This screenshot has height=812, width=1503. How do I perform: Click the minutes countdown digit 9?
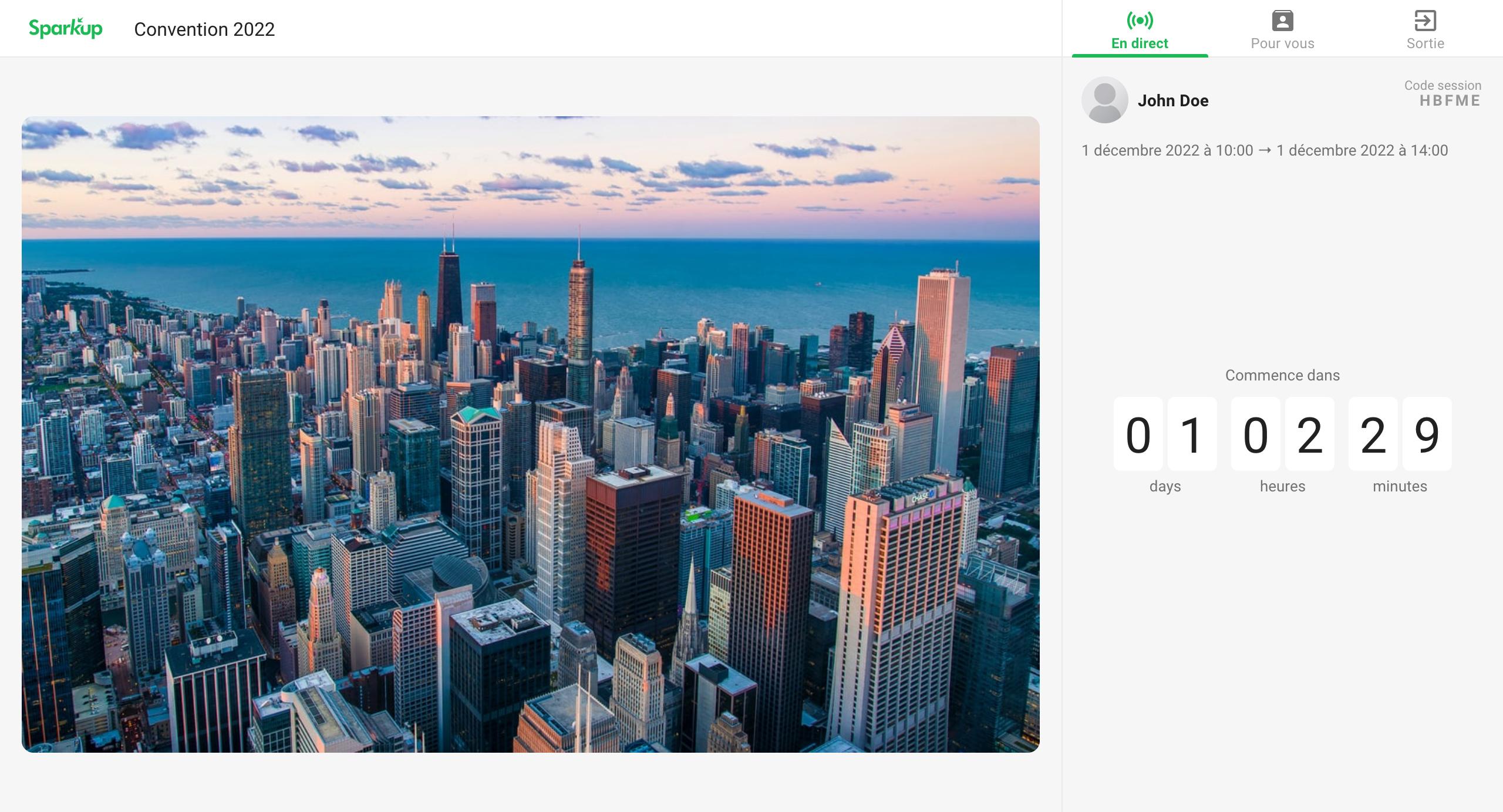point(1427,434)
